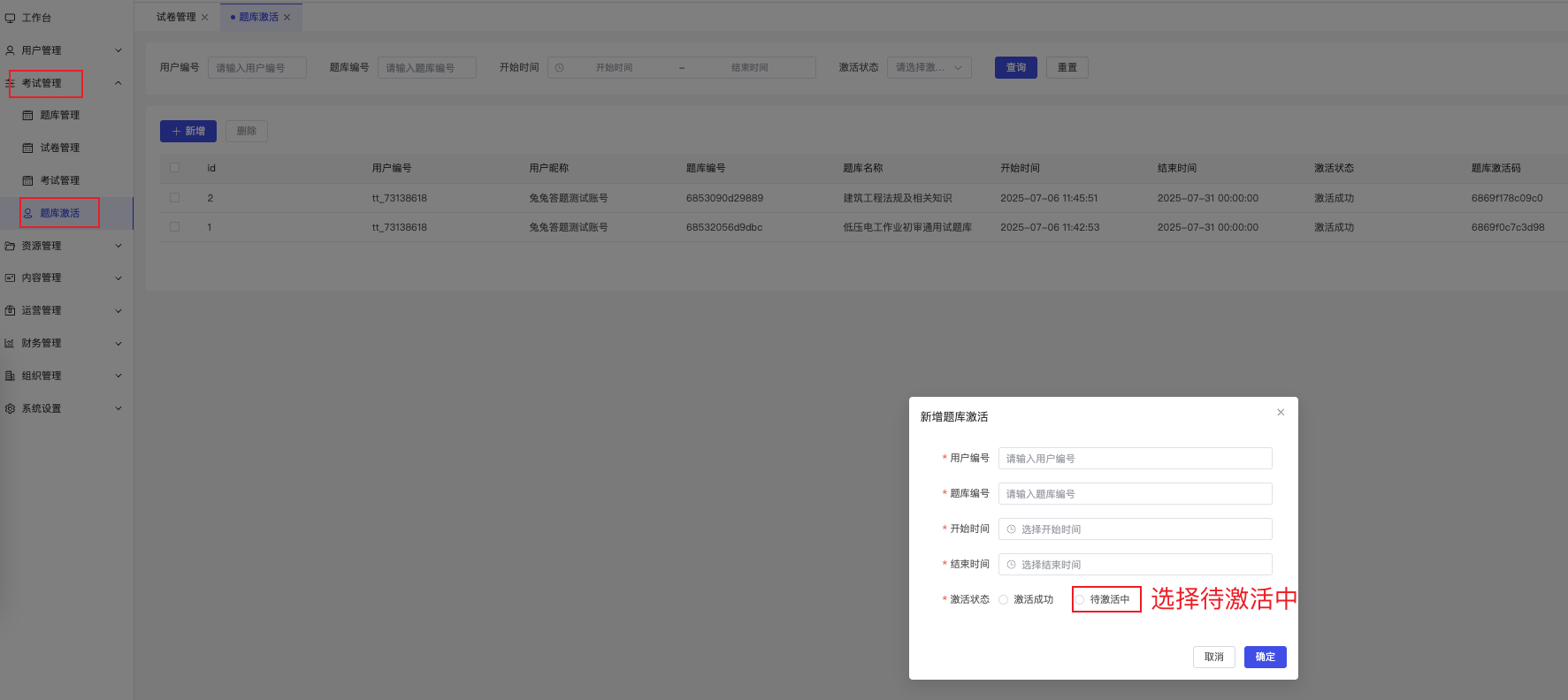Click the cell 建筑工程法规及相关知识
This screenshot has height=700, width=1568.
click(x=898, y=199)
